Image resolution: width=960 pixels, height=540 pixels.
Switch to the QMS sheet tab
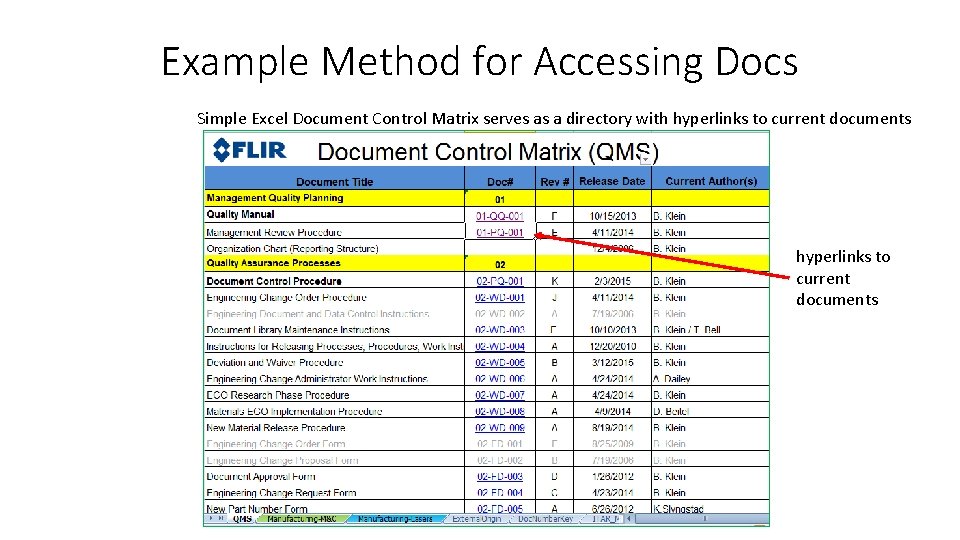[242, 519]
